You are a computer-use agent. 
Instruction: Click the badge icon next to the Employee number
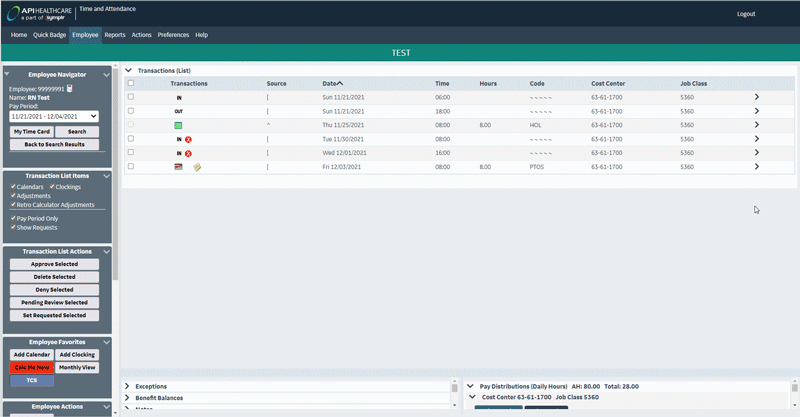click(x=70, y=89)
